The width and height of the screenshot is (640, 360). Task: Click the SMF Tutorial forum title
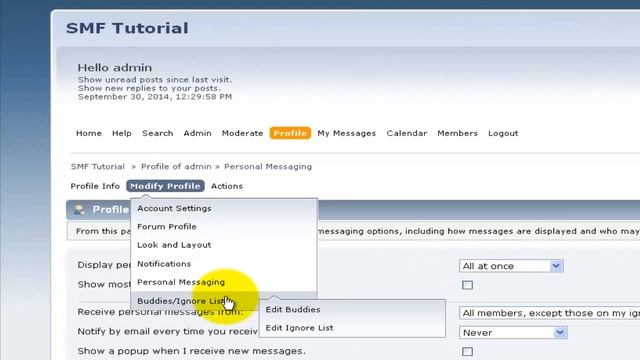(127, 28)
